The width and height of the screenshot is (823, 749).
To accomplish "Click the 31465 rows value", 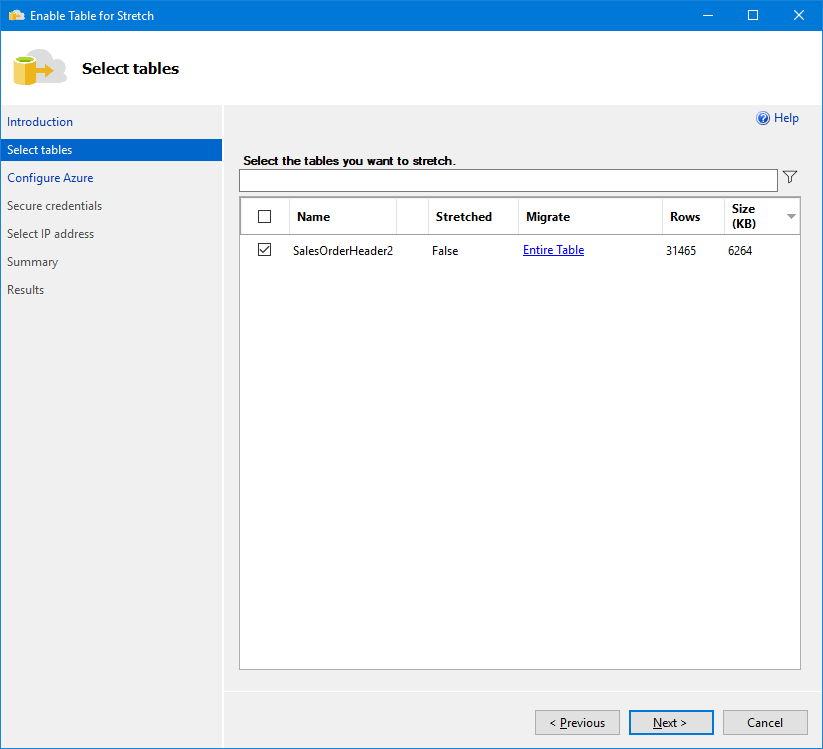I will click(x=681, y=250).
